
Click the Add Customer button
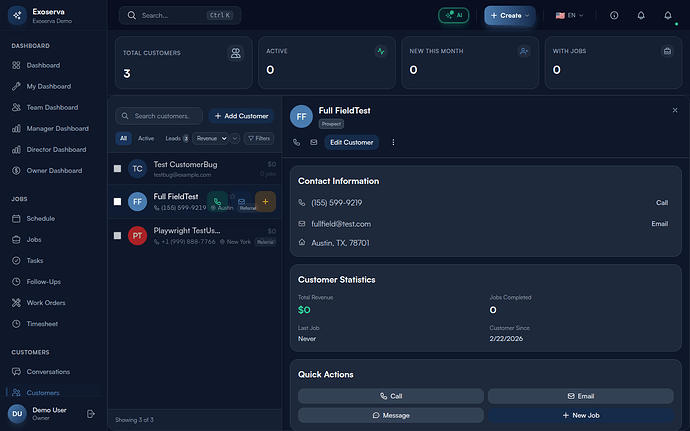pos(240,116)
